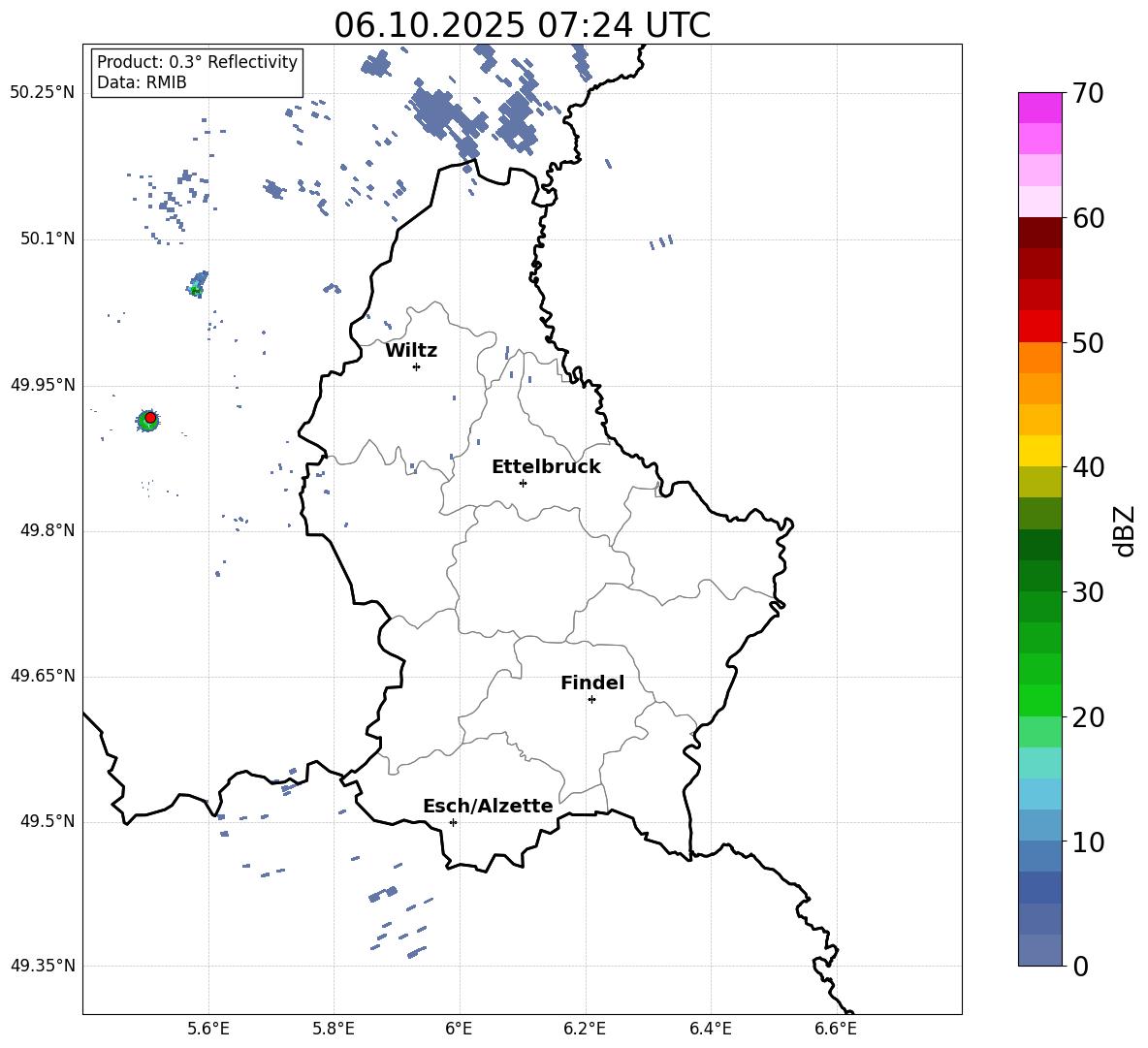This screenshot has width=1148, height=1048.
Task: Click the "Product: 0.3° Reflectivity" label
Action: pos(197,61)
